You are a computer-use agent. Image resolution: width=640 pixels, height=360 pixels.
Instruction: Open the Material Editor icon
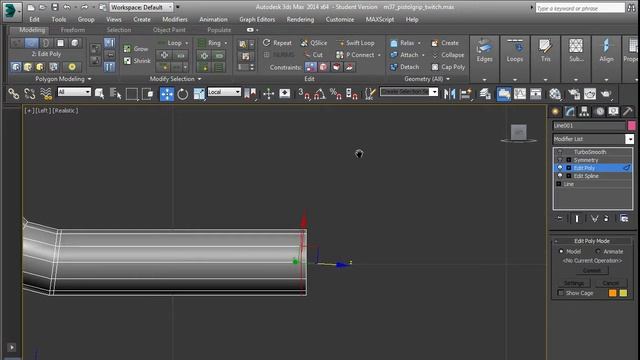tap(555, 94)
